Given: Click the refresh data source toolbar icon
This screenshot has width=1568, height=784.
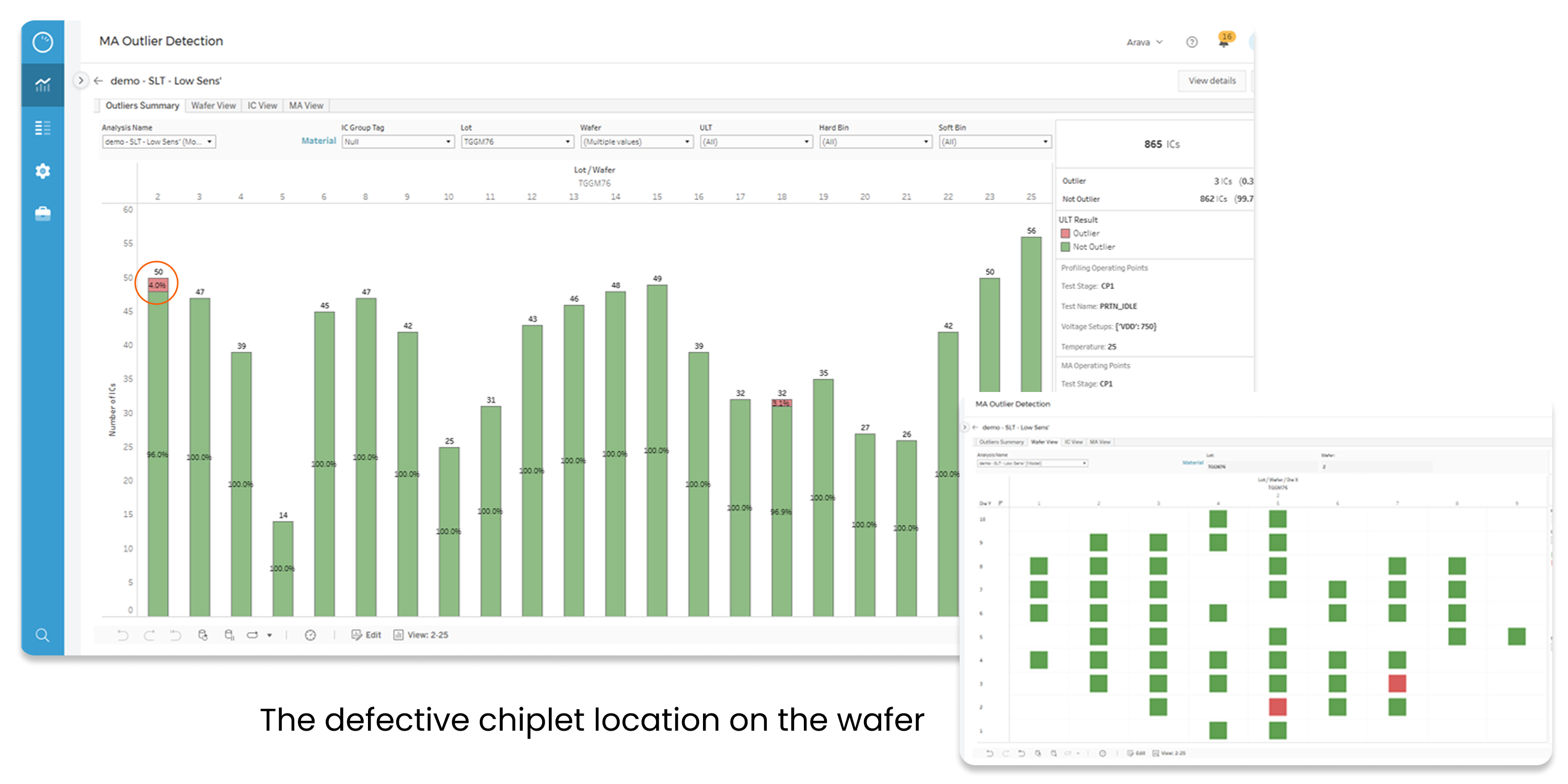Looking at the screenshot, I should [x=203, y=635].
